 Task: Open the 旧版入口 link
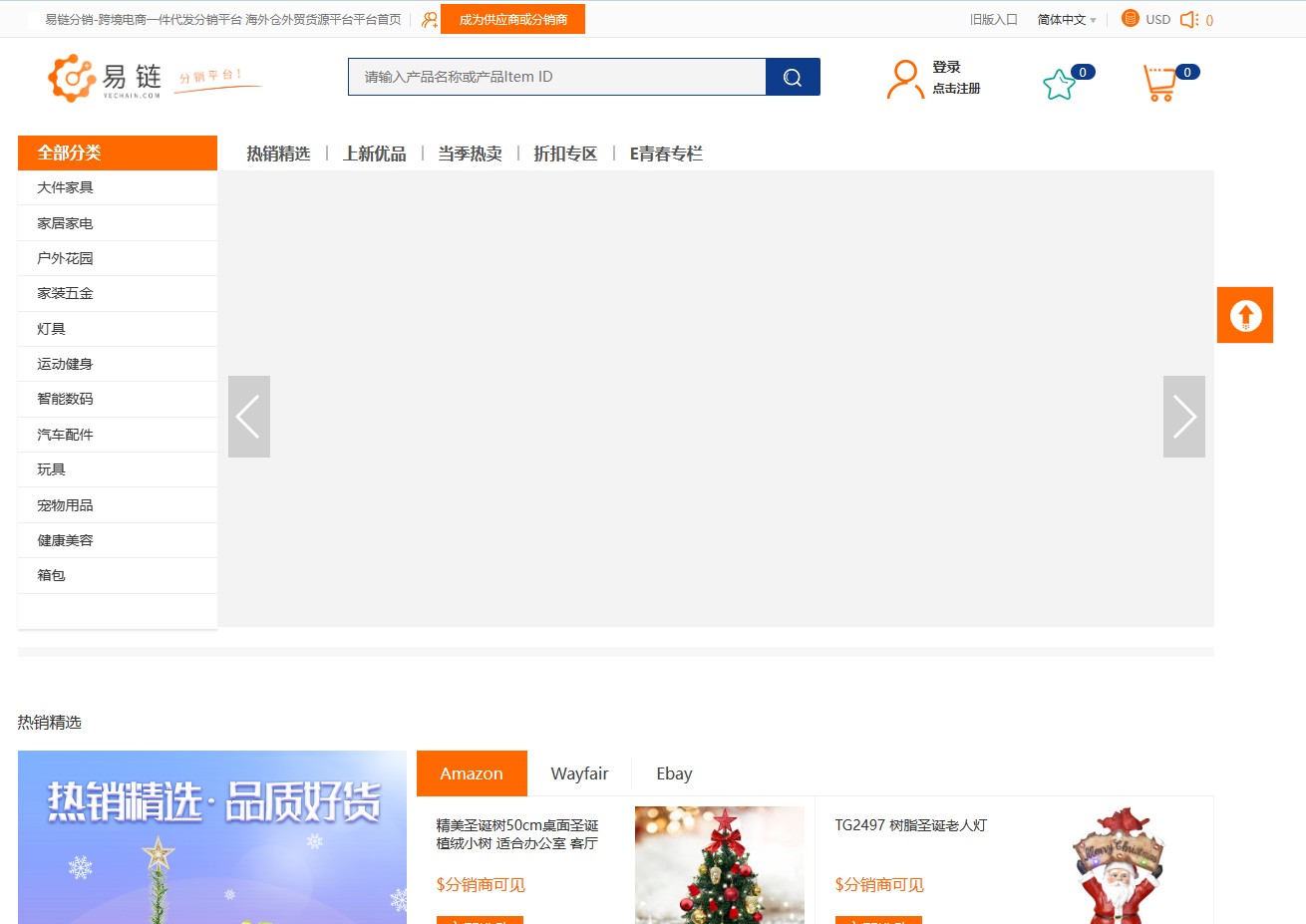(x=993, y=19)
